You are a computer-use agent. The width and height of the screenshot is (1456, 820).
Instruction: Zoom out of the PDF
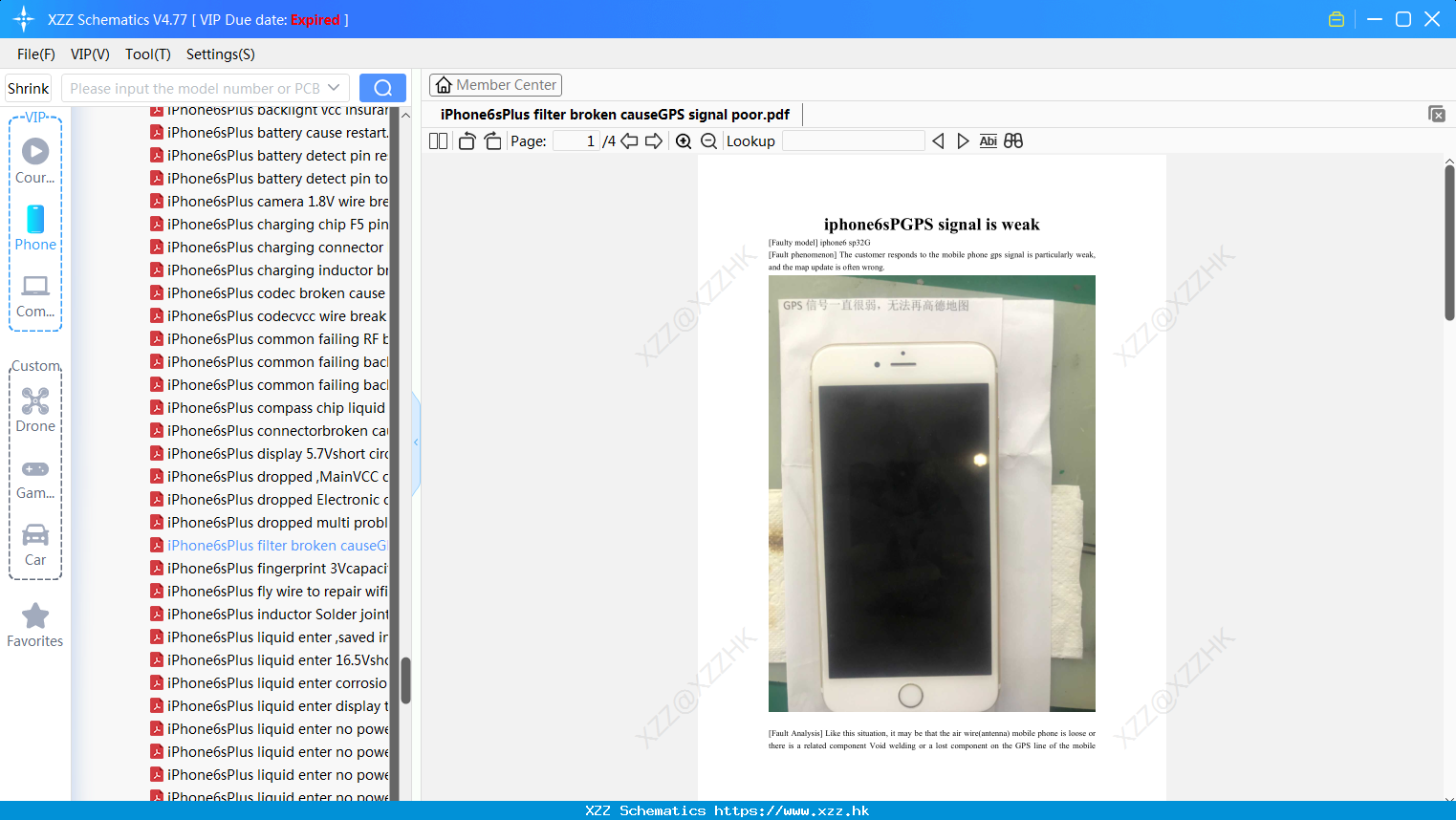tap(708, 141)
